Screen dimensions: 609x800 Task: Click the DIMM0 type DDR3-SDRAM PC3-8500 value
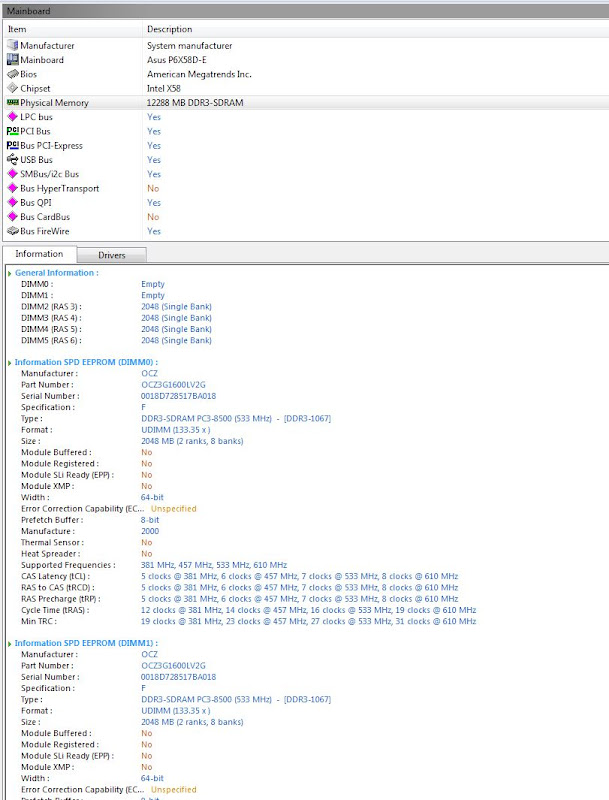236,418
